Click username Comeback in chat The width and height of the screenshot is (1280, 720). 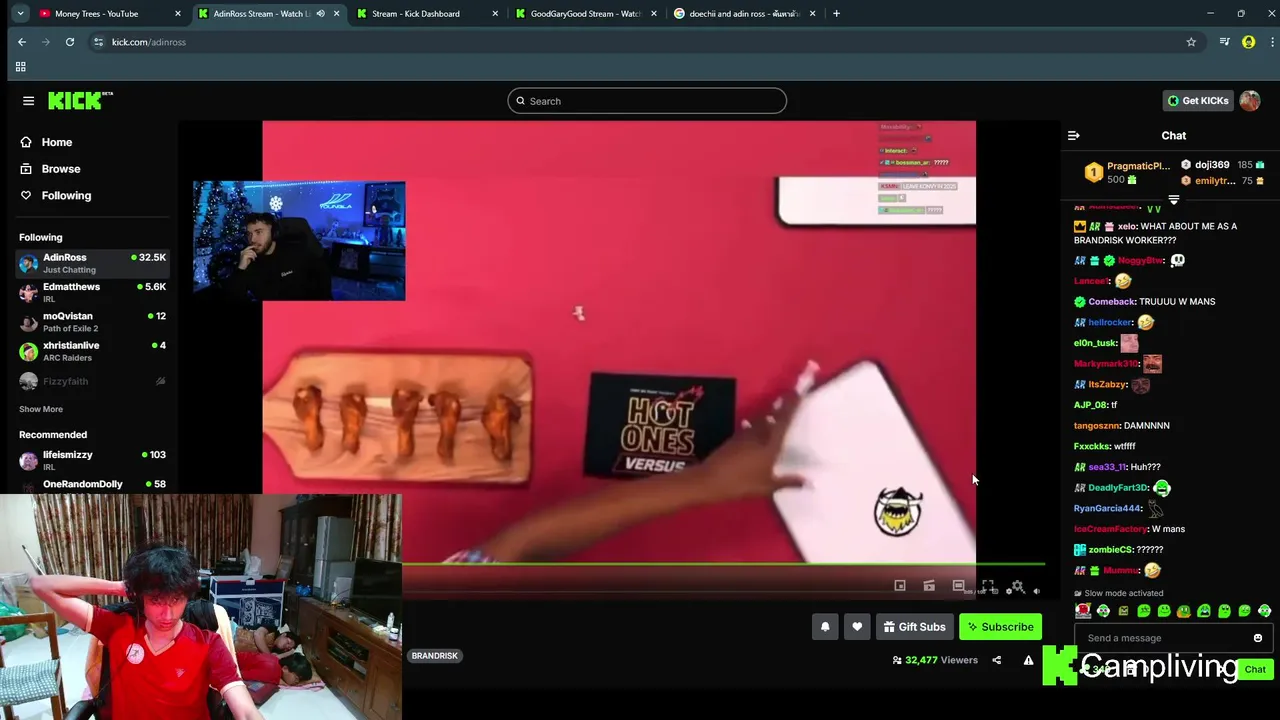1110,302
